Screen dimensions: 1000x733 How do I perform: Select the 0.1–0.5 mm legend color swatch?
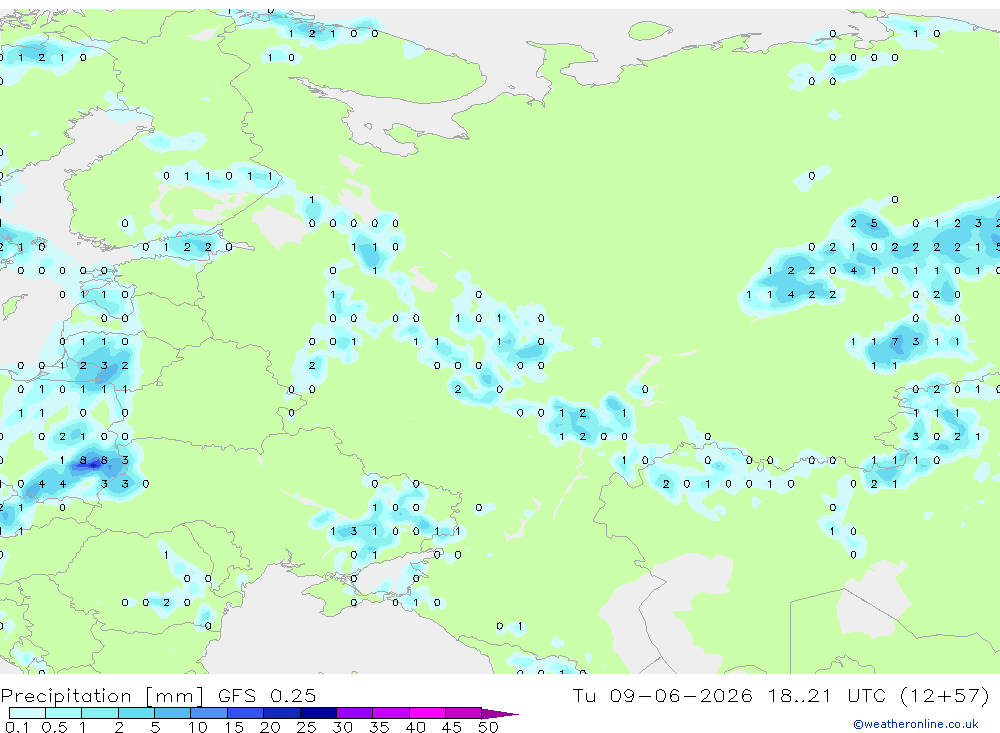coord(27,713)
